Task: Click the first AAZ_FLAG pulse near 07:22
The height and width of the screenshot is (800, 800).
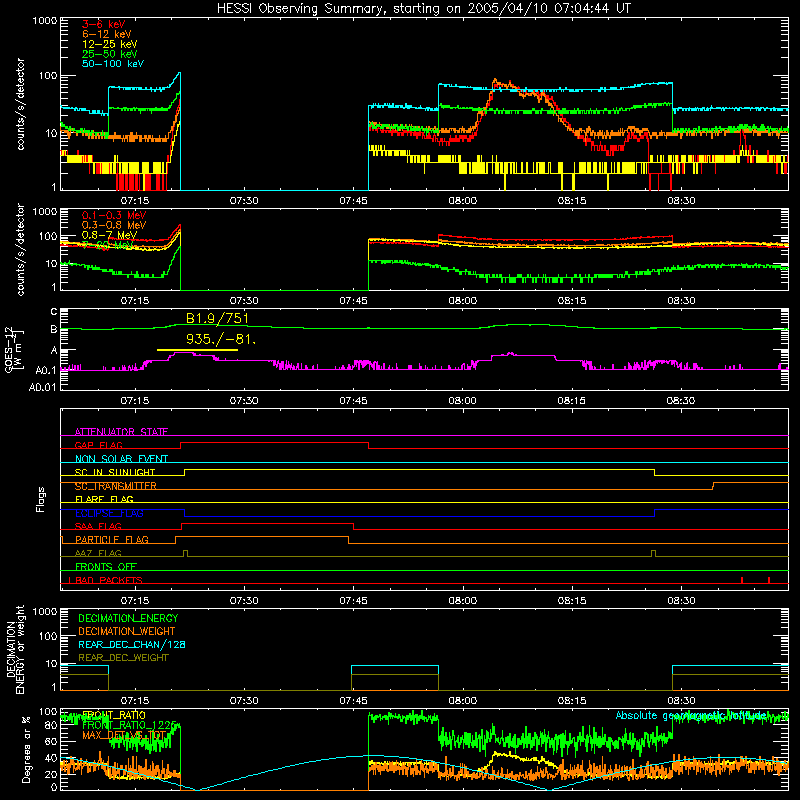Action: pyautogui.click(x=185, y=554)
